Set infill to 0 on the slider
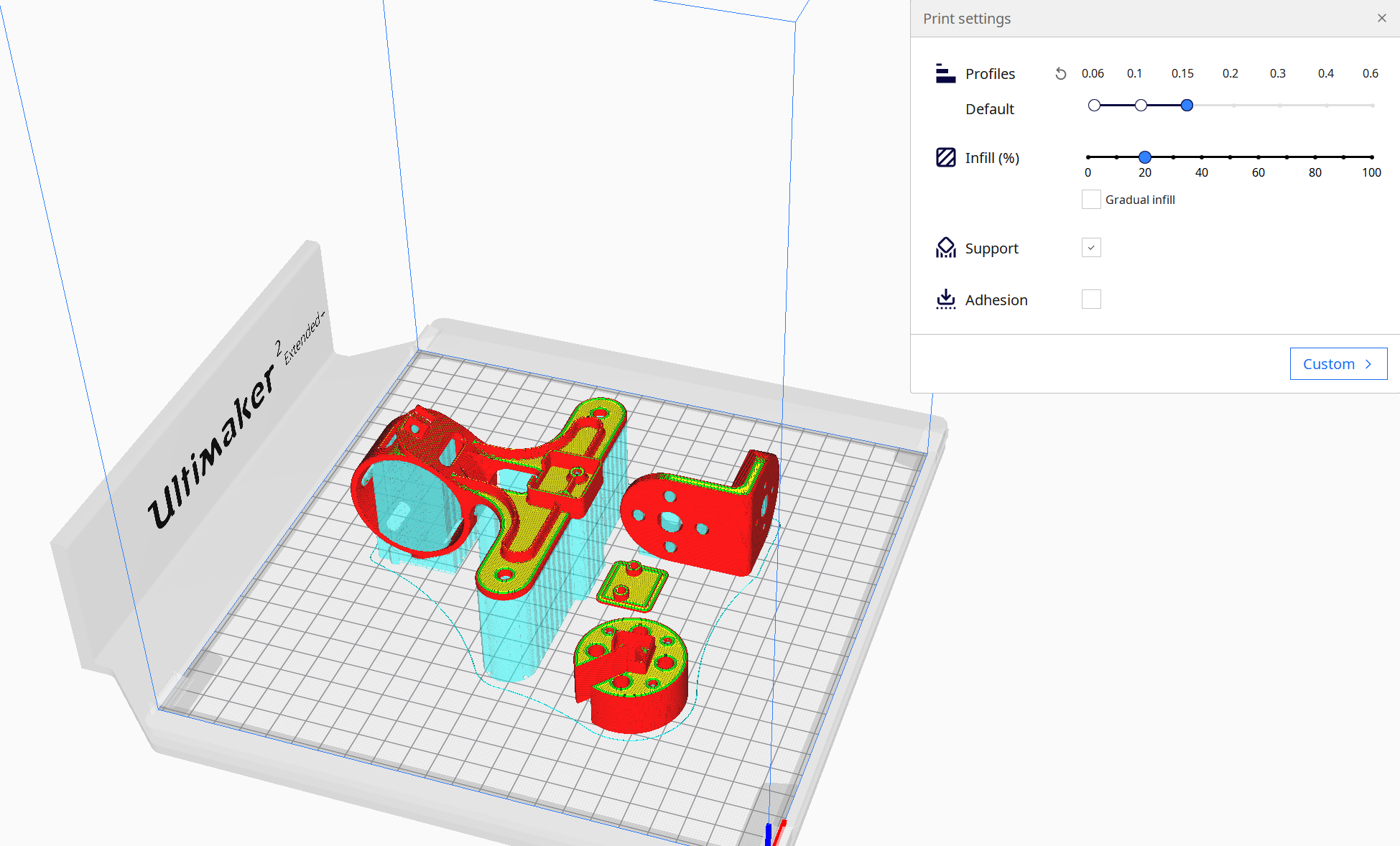The image size is (1400, 846). [x=1088, y=157]
